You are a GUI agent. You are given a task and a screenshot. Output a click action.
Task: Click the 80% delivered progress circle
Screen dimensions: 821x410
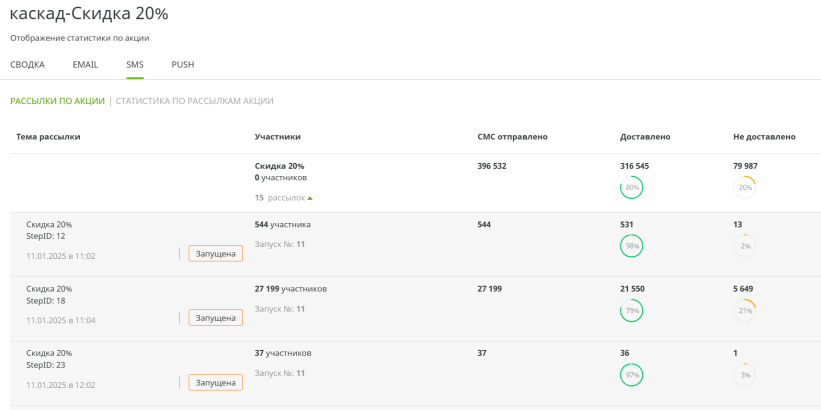coord(631,187)
